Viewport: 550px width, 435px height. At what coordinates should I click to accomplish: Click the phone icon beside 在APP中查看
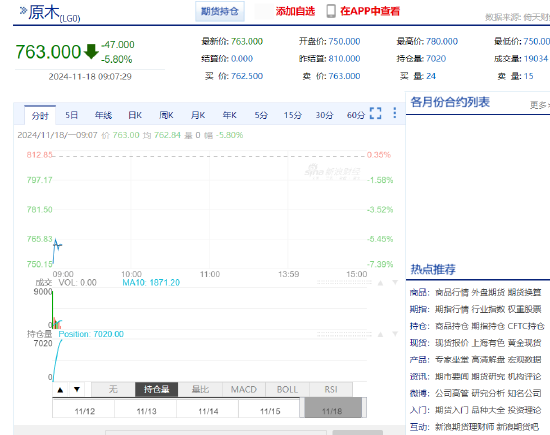331,11
